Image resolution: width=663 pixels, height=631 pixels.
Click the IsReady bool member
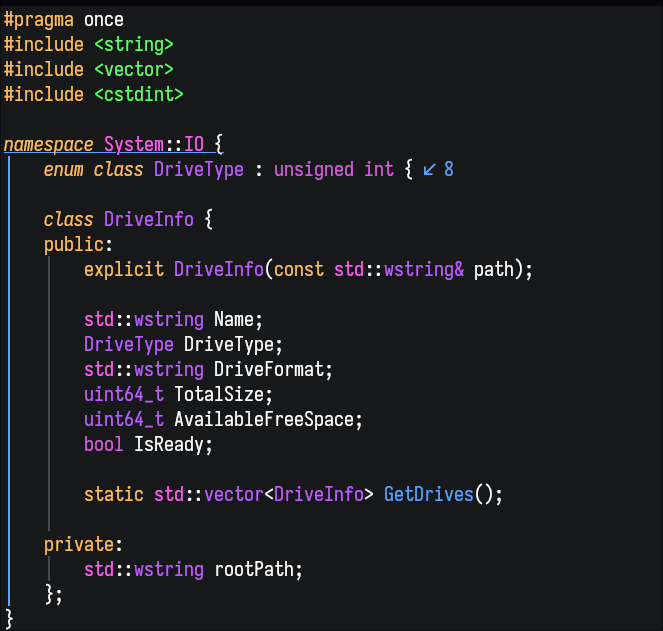[x=169, y=444]
